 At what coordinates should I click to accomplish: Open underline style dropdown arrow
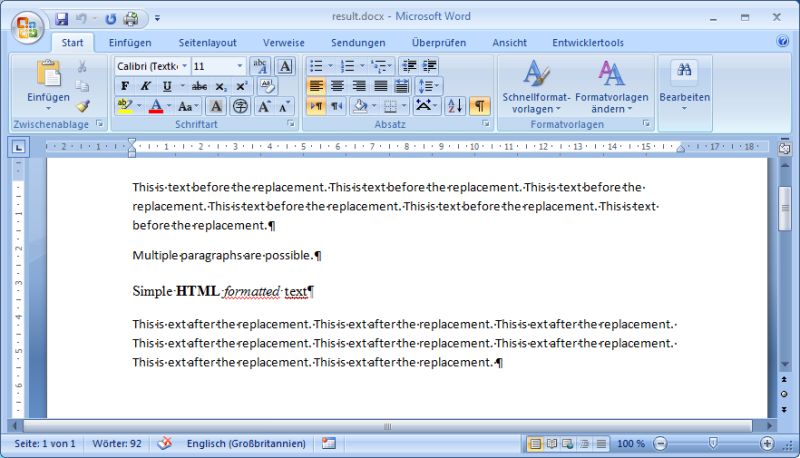182,86
